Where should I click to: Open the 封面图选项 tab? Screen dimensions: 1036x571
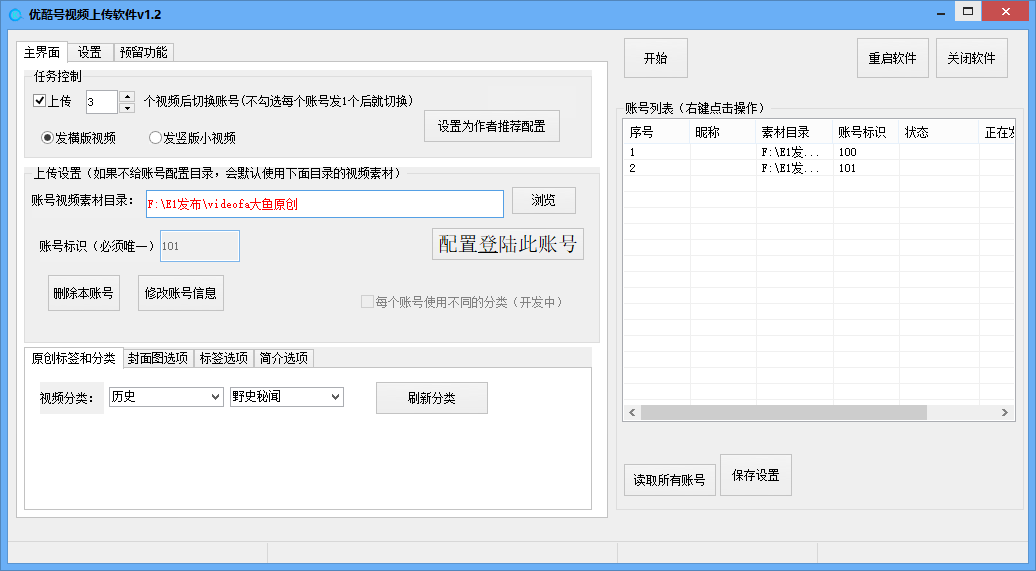158,358
